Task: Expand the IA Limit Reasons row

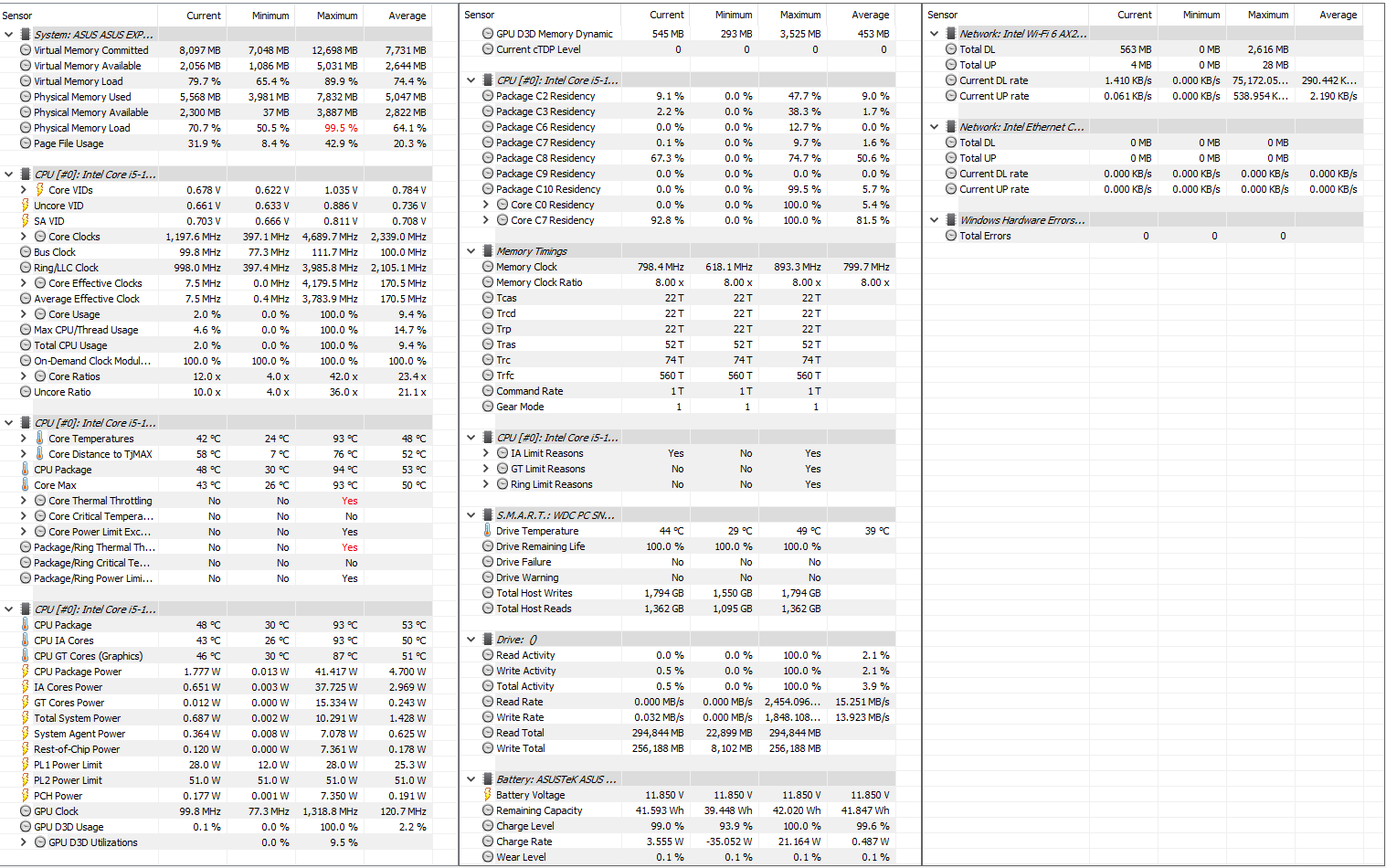Action: tap(486, 453)
